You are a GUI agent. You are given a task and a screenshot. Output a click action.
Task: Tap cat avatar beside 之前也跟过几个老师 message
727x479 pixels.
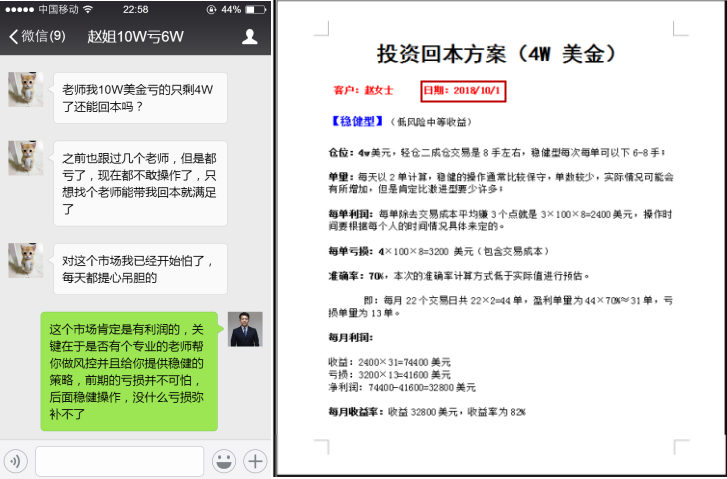click(x=26, y=158)
